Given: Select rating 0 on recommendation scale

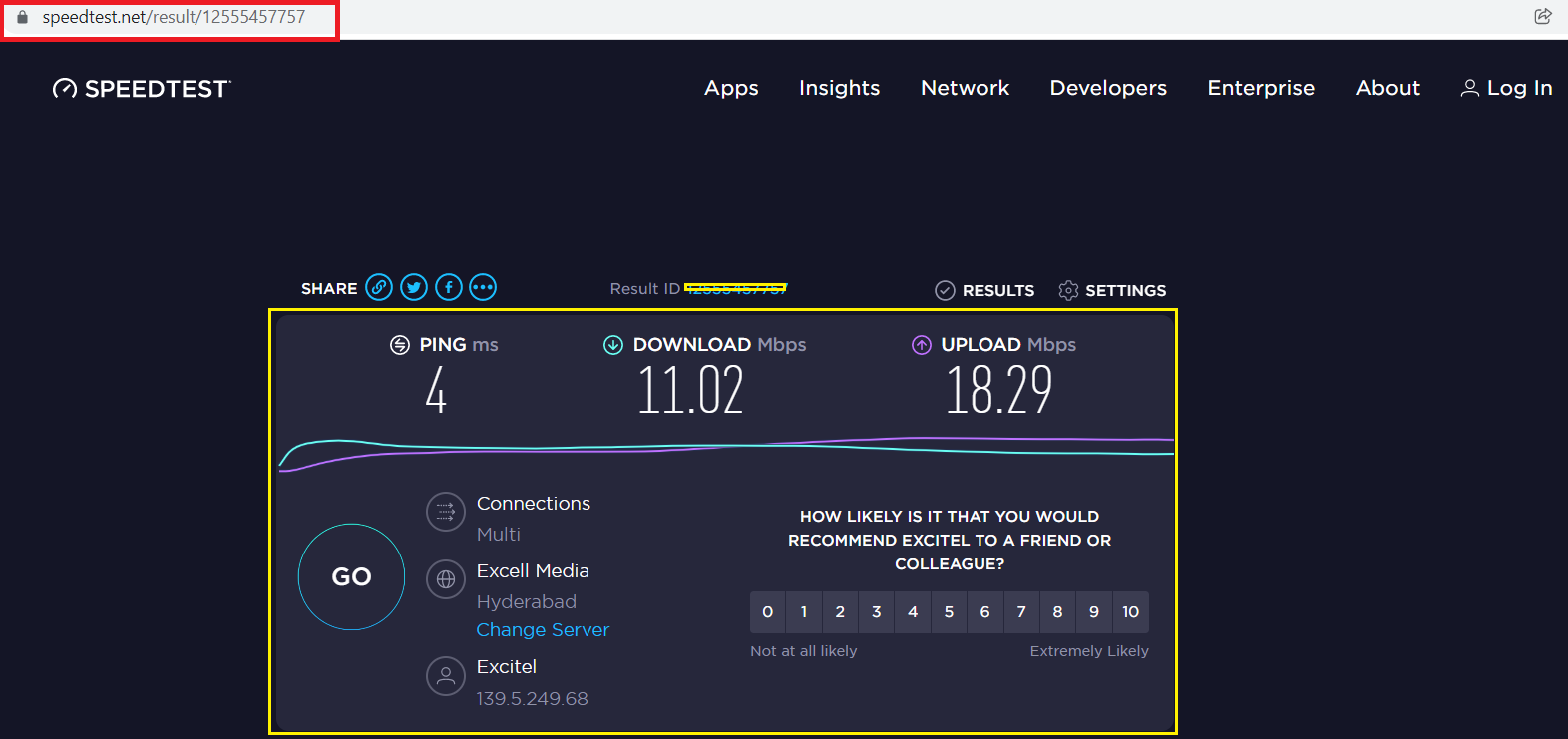Looking at the screenshot, I should 767,612.
